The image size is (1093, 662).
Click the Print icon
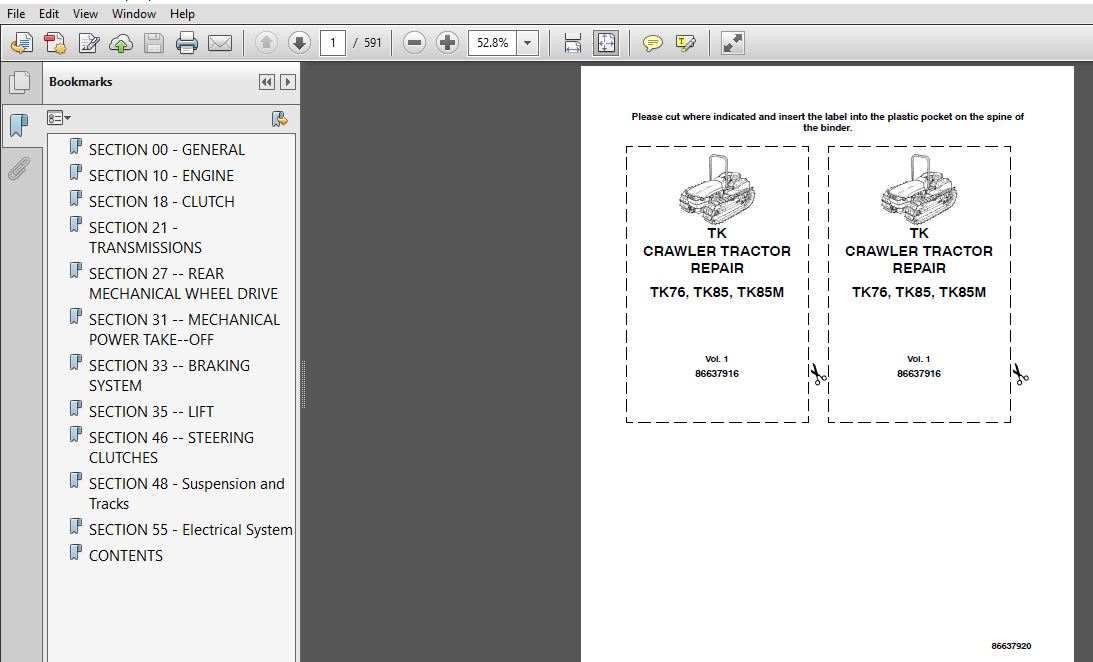[x=187, y=43]
